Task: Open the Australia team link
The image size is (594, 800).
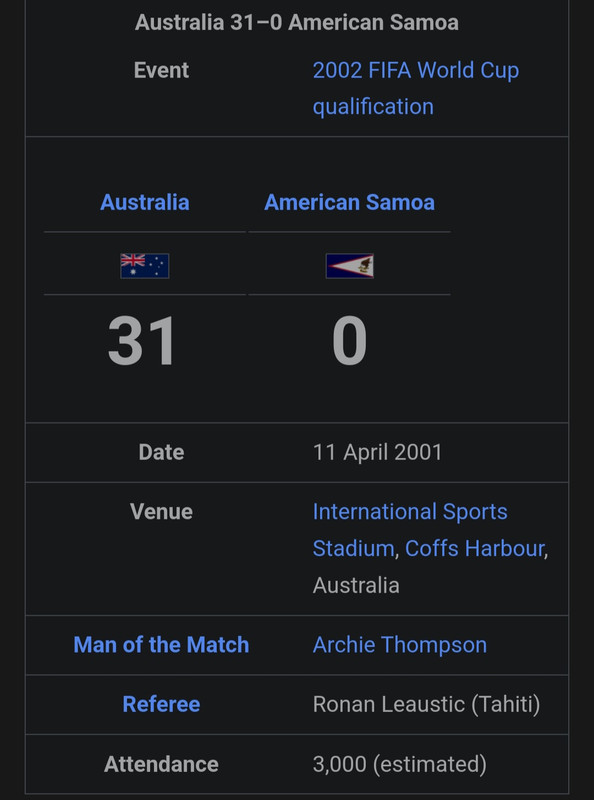Action: pyautogui.click(x=144, y=203)
